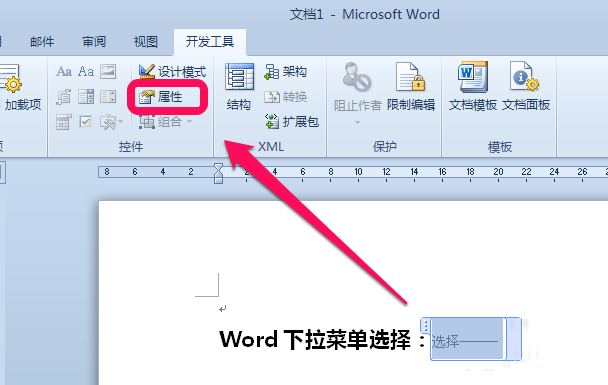This screenshot has height=385, width=608.
Task: Open Block Authors (阻止作者) menu
Action: 357,93
